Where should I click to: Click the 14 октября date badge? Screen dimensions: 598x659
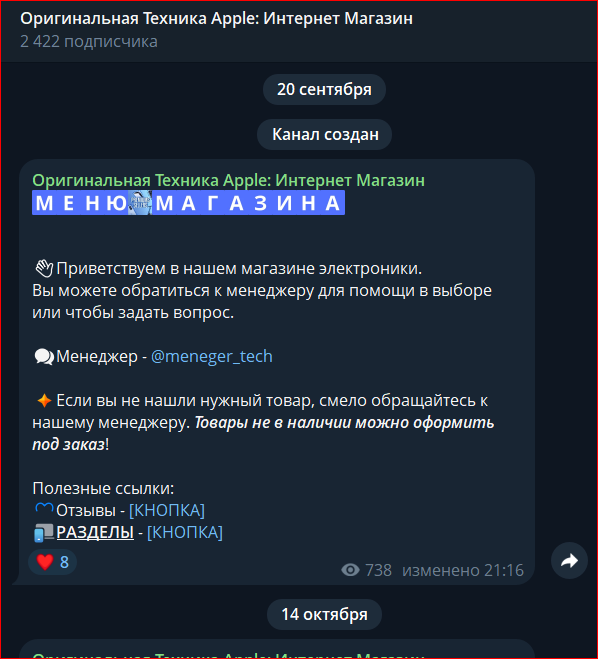point(324,614)
